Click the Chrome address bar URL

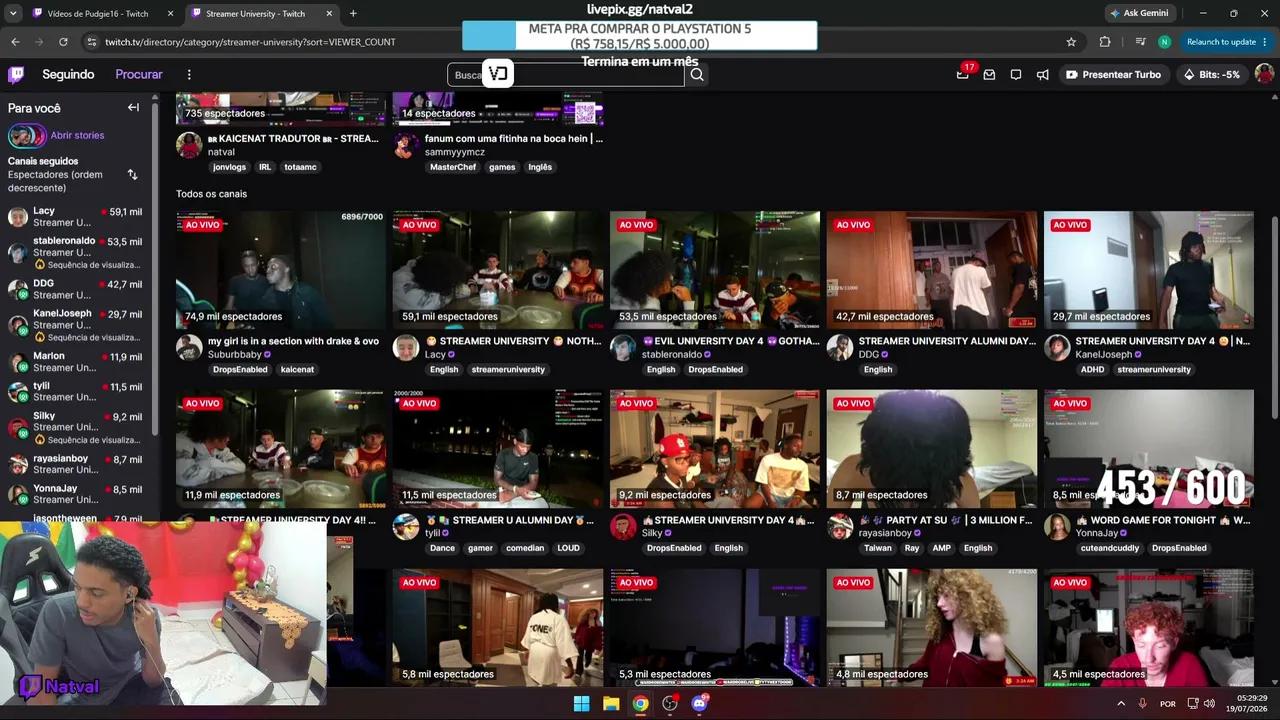pos(250,42)
